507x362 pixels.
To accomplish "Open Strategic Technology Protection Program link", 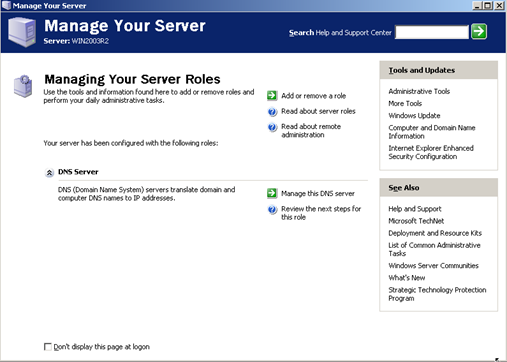I will click(x=437, y=294).
